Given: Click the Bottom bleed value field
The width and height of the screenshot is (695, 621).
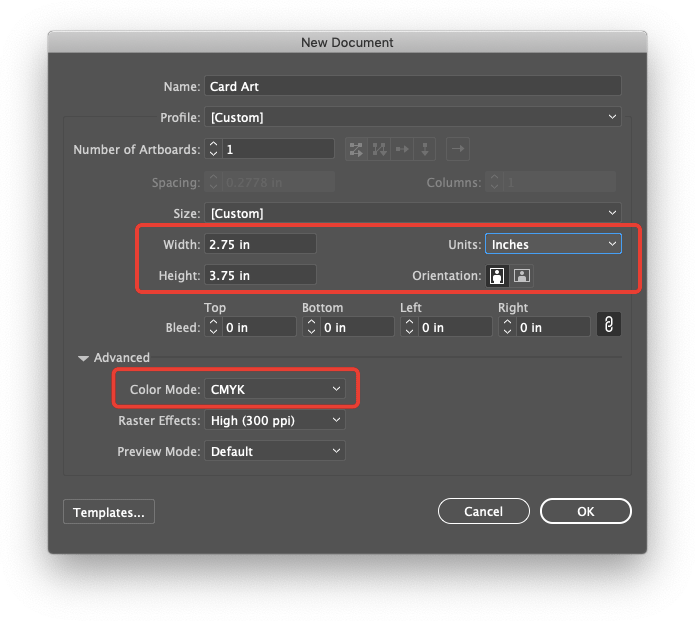Looking at the screenshot, I should (357, 327).
